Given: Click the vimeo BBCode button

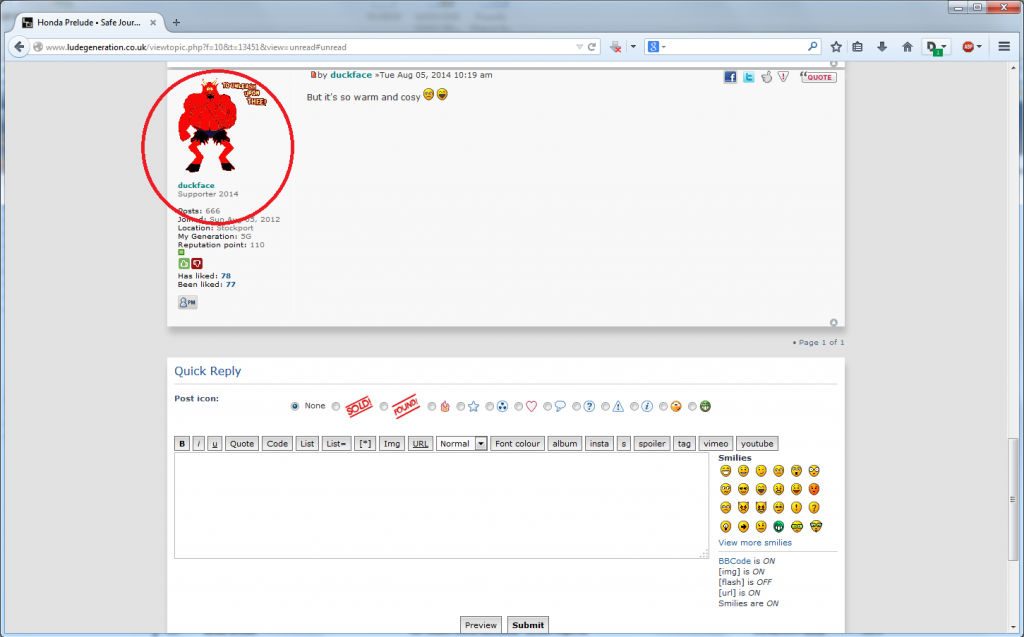Looking at the screenshot, I should click(x=716, y=444).
